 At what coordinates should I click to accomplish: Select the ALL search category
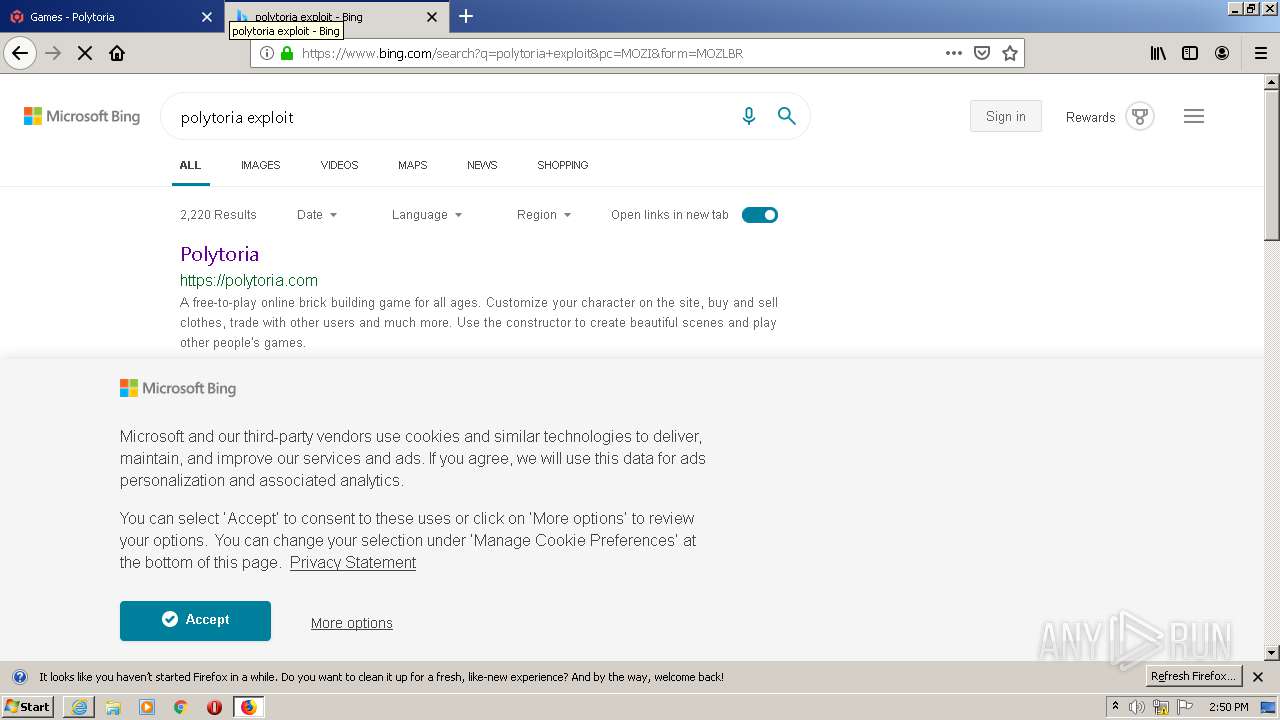pos(190,165)
